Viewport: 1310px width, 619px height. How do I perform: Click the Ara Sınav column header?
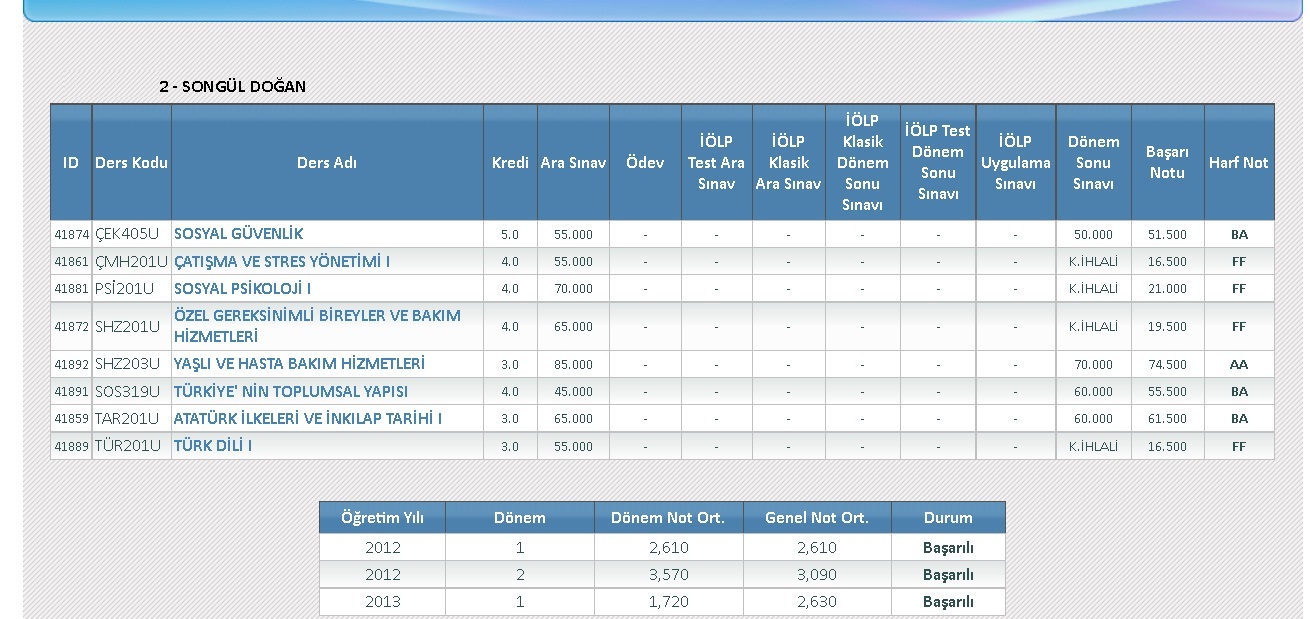pyautogui.click(x=573, y=162)
